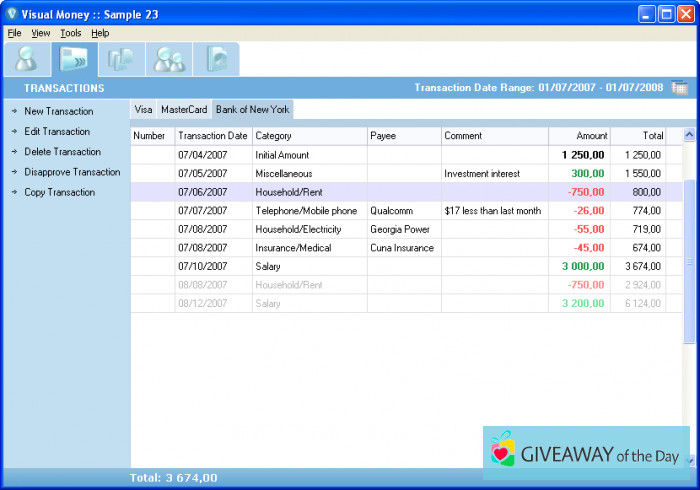This screenshot has width=700, height=490.
Task: Click the Visual Money title bar logo
Action: pos(12,14)
